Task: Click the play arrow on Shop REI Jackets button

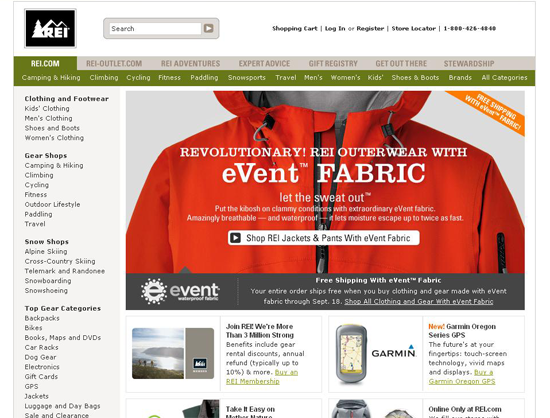Action: [x=235, y=238]
